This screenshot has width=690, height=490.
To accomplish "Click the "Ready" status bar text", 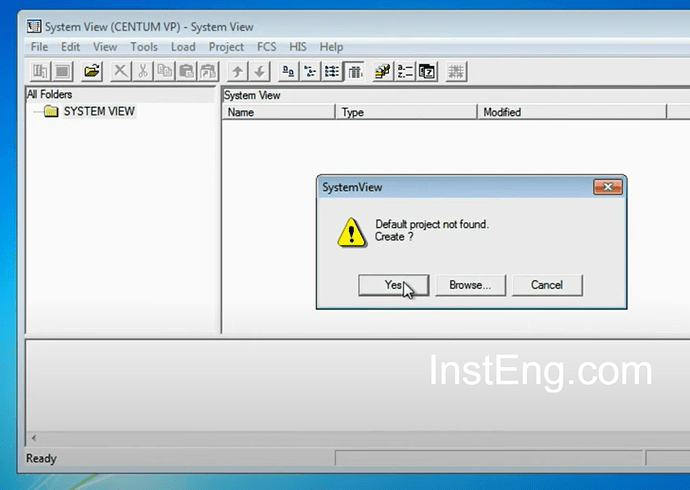I will (41, 458).
